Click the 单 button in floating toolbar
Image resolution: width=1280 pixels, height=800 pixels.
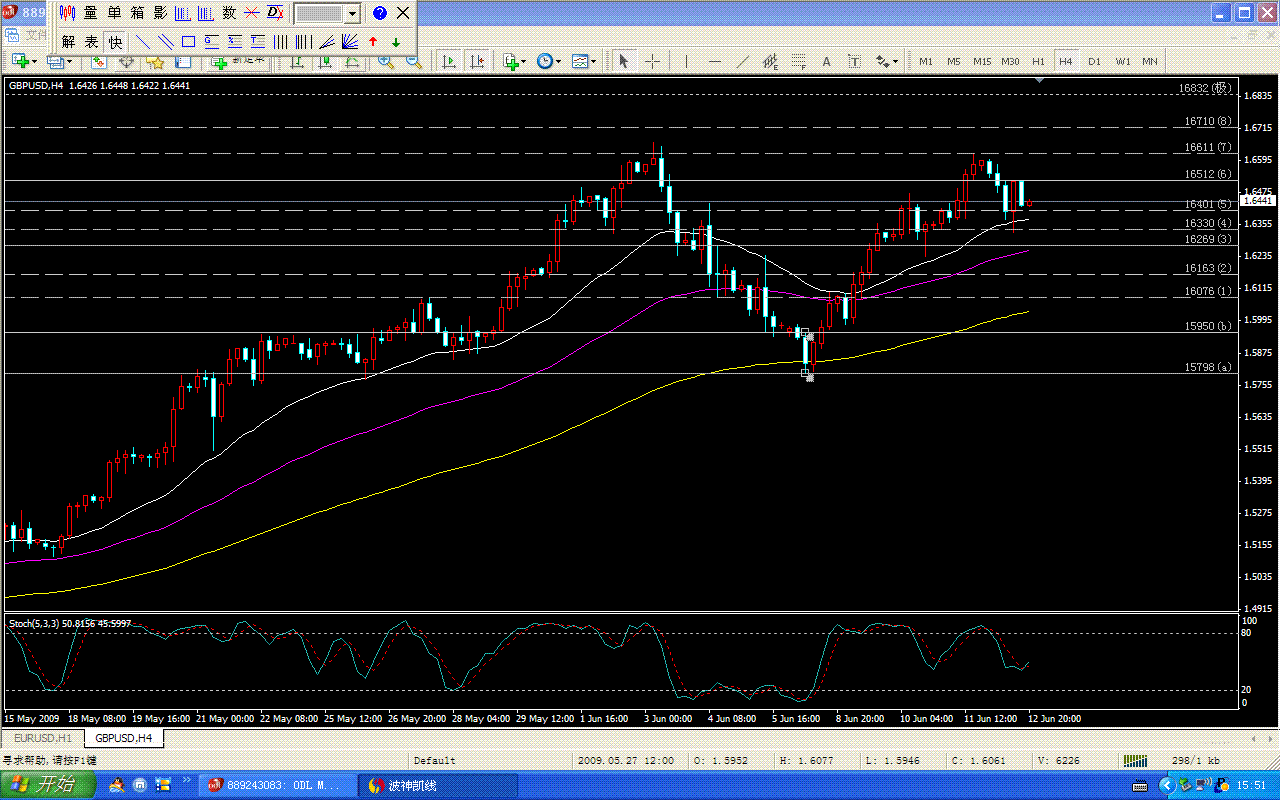pos(114,13)
